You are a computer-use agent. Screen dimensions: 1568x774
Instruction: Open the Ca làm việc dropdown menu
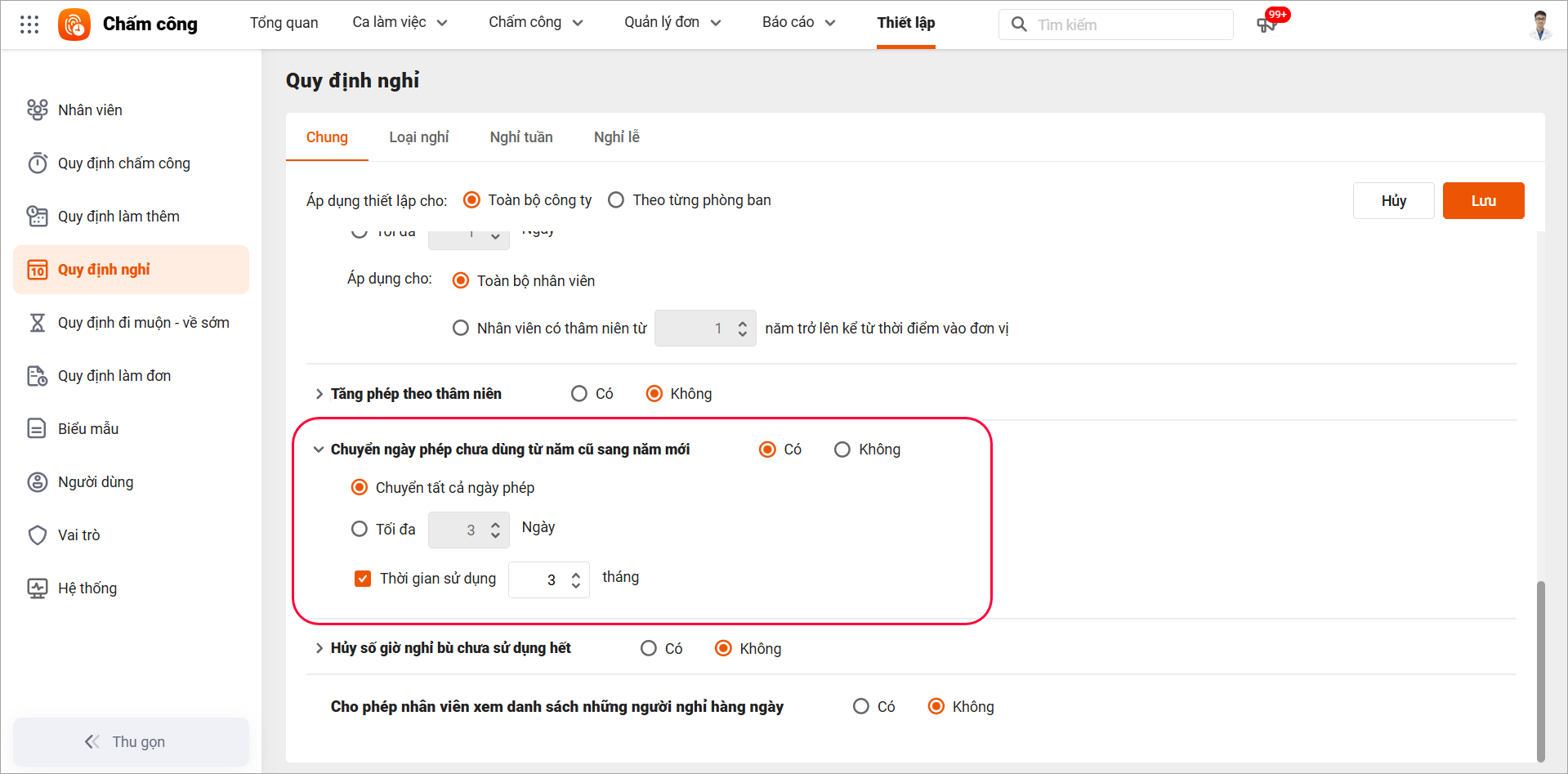point(400,23)
